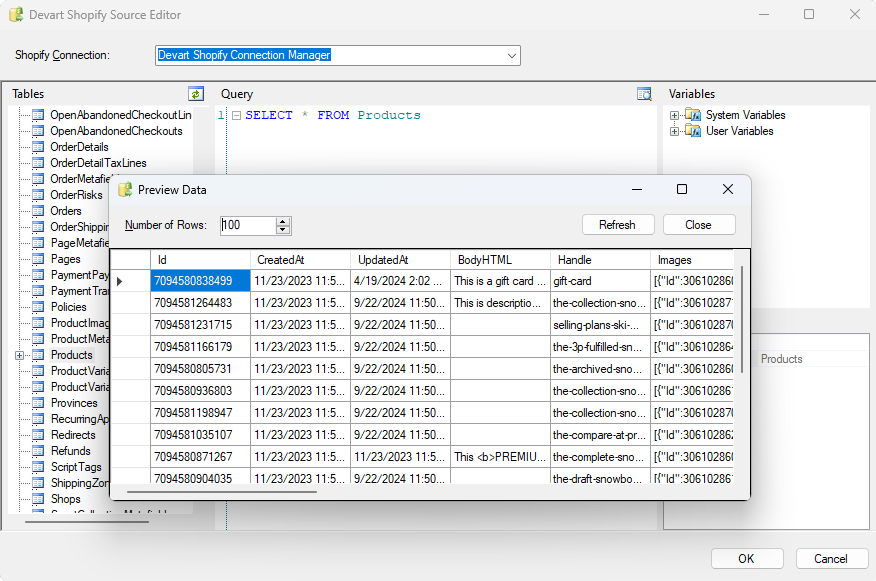Expand the System Variables node
876x581 pixels.
675,115
